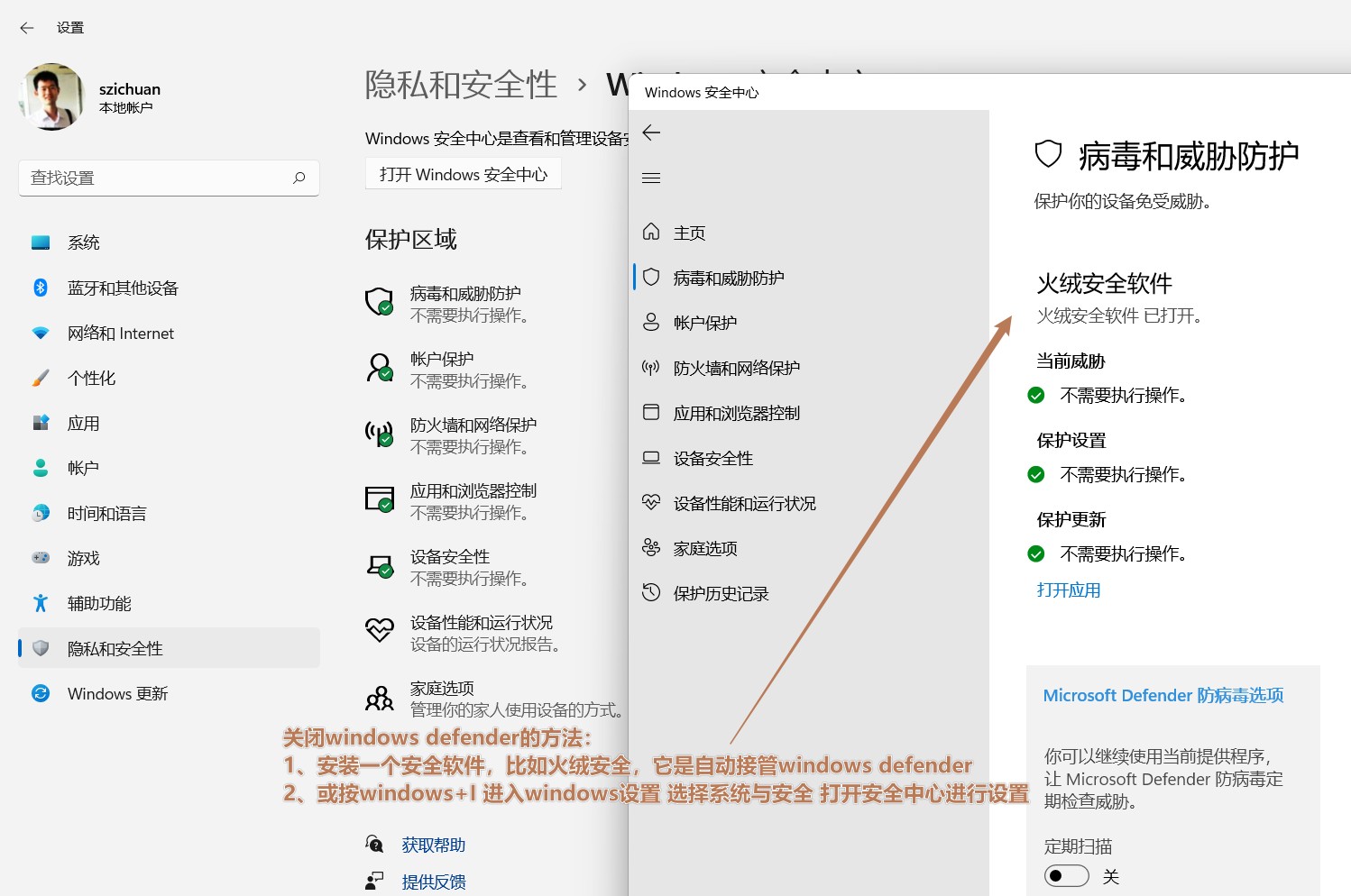Viewport: 1351px width, 896px height.
Task: Click the search magnifier icon
Action: [x=299, y=178]
